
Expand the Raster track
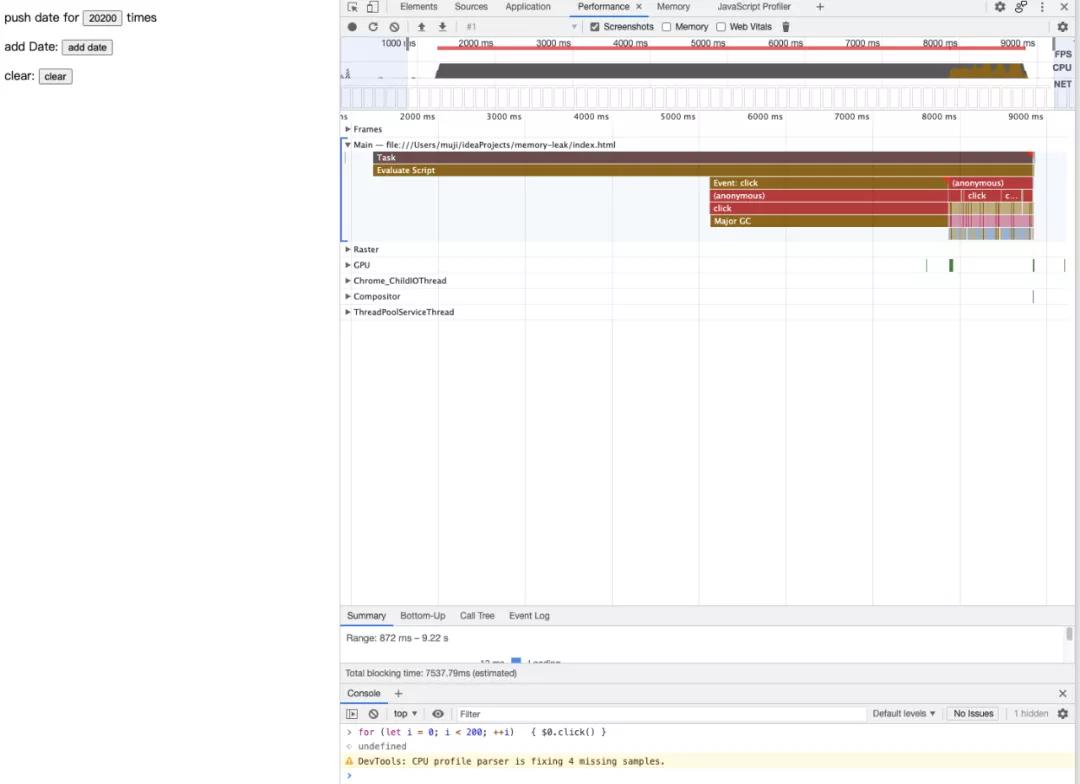point(348,249)
